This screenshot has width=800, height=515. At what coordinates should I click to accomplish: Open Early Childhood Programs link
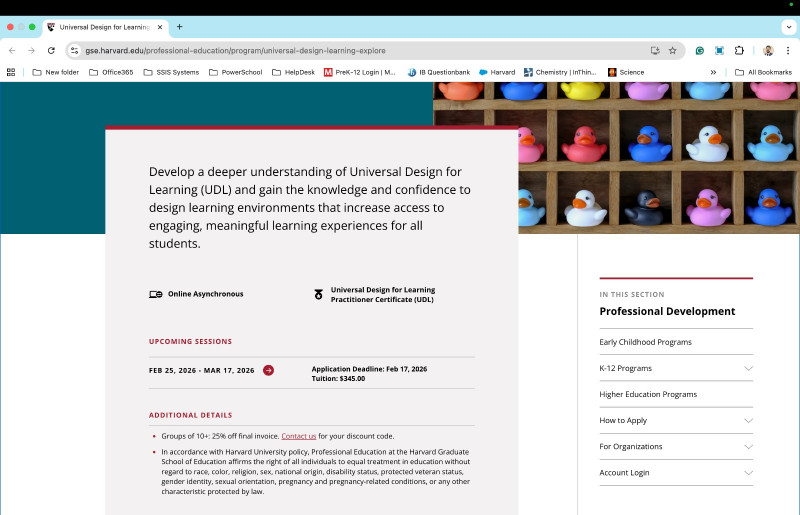[645, 342]
